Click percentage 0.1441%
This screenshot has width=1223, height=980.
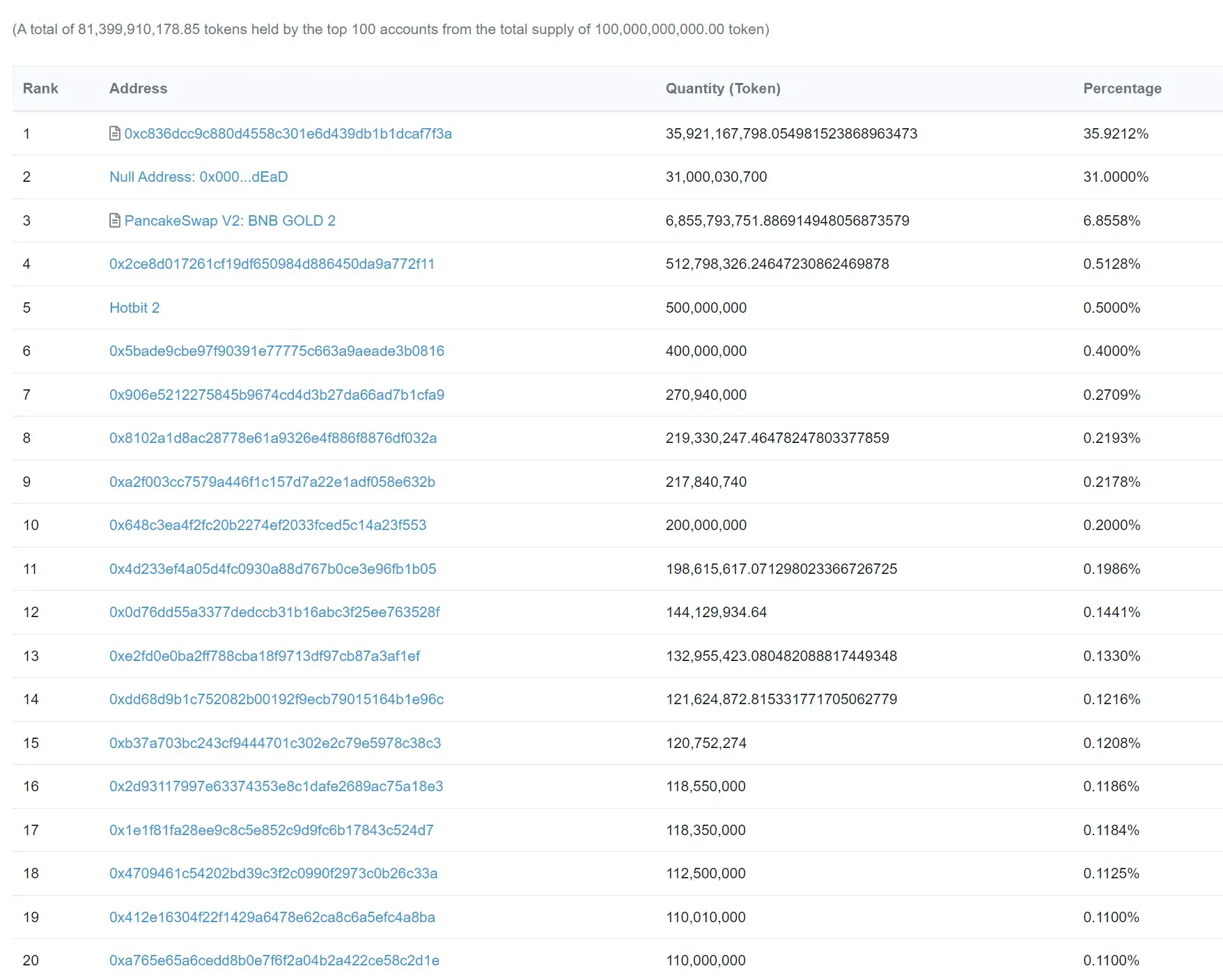pyautogui.click(x=1112, y=612)
